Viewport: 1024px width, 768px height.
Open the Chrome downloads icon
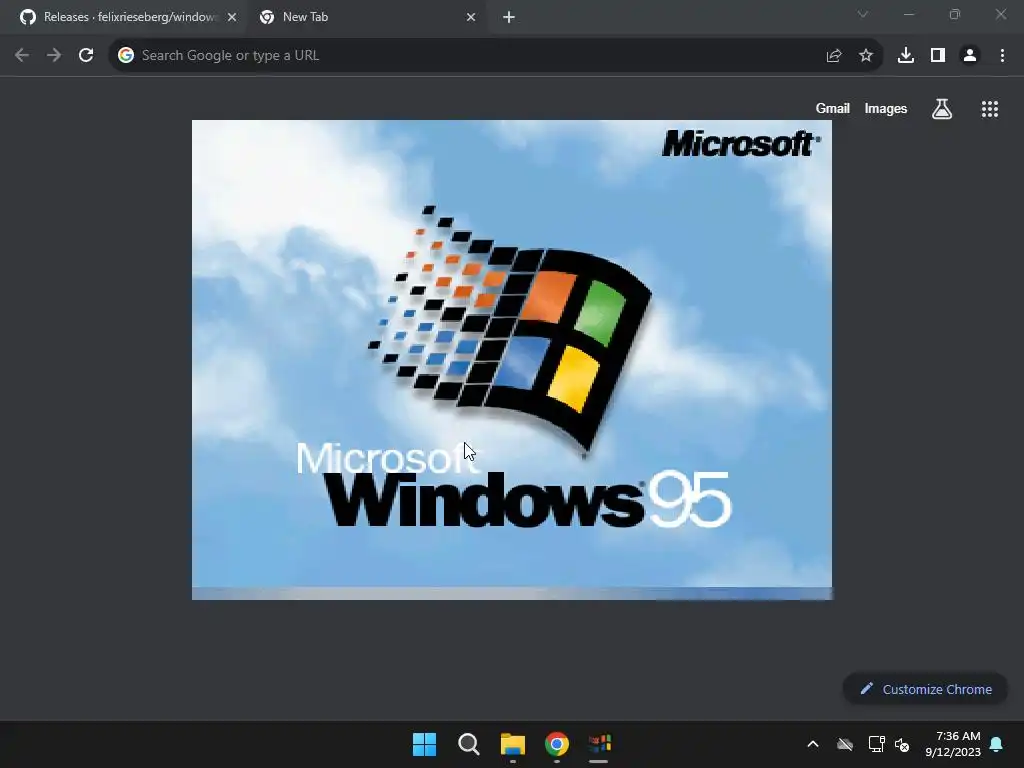coord(906,56)
